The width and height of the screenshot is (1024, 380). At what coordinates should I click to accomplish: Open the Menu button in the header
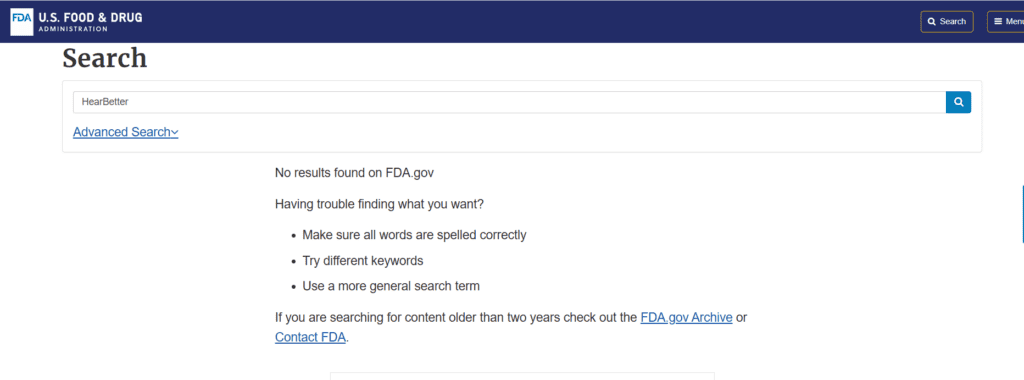pyautogui.click(x=1006, y=22)
